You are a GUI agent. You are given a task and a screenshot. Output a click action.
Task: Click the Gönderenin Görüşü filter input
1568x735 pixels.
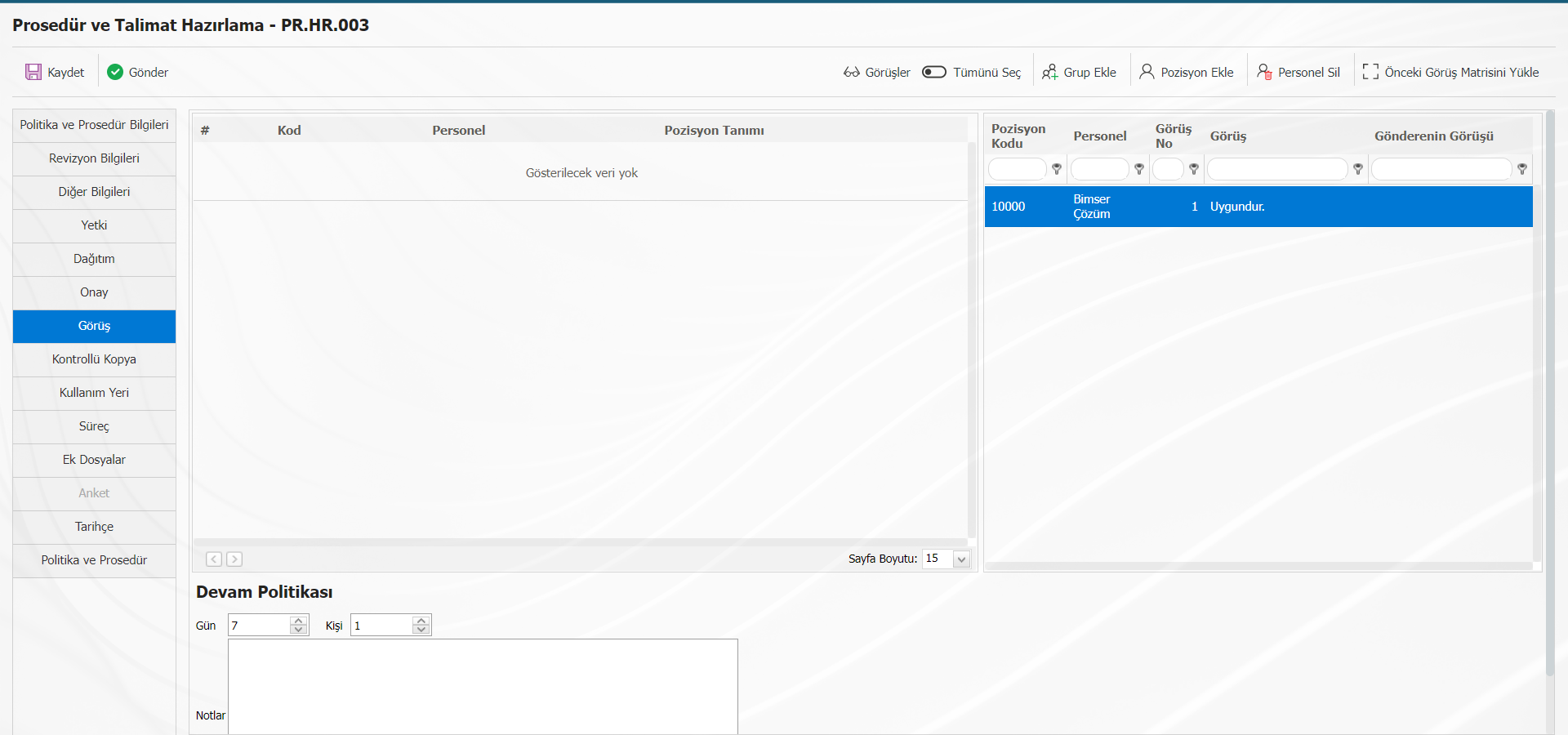(1441, 169)
